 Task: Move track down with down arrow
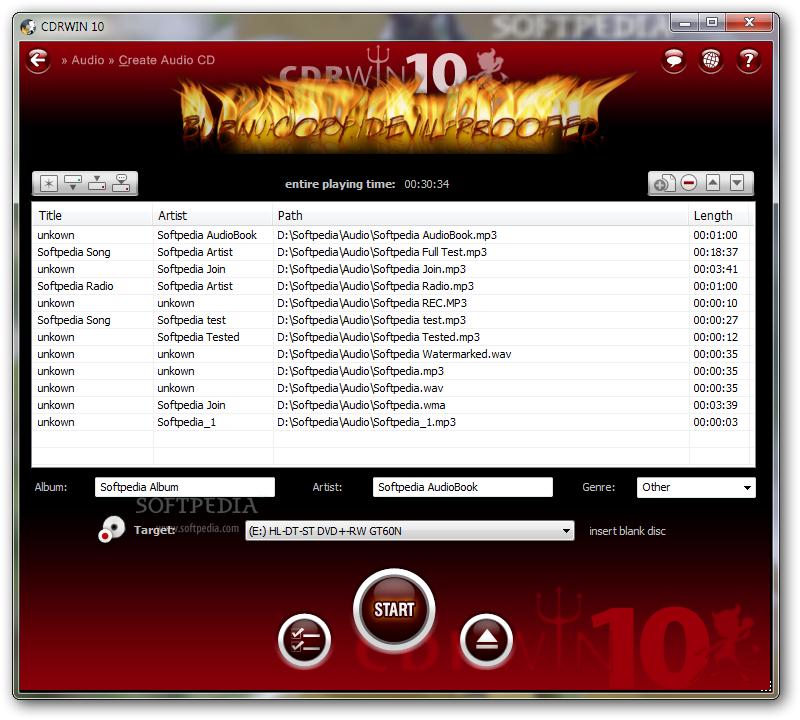pos(737,182)
